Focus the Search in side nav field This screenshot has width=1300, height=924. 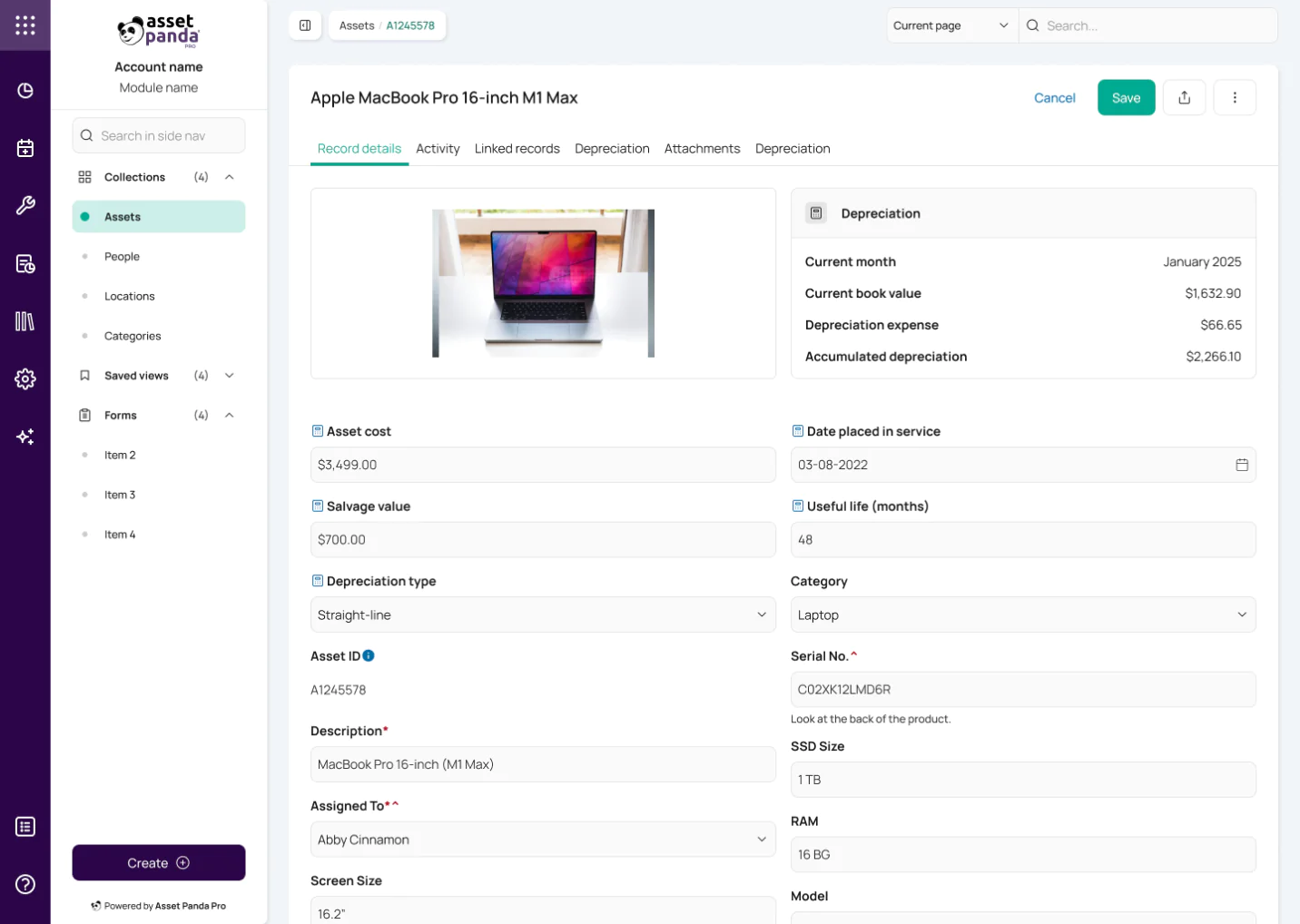[x=159, y=136]
